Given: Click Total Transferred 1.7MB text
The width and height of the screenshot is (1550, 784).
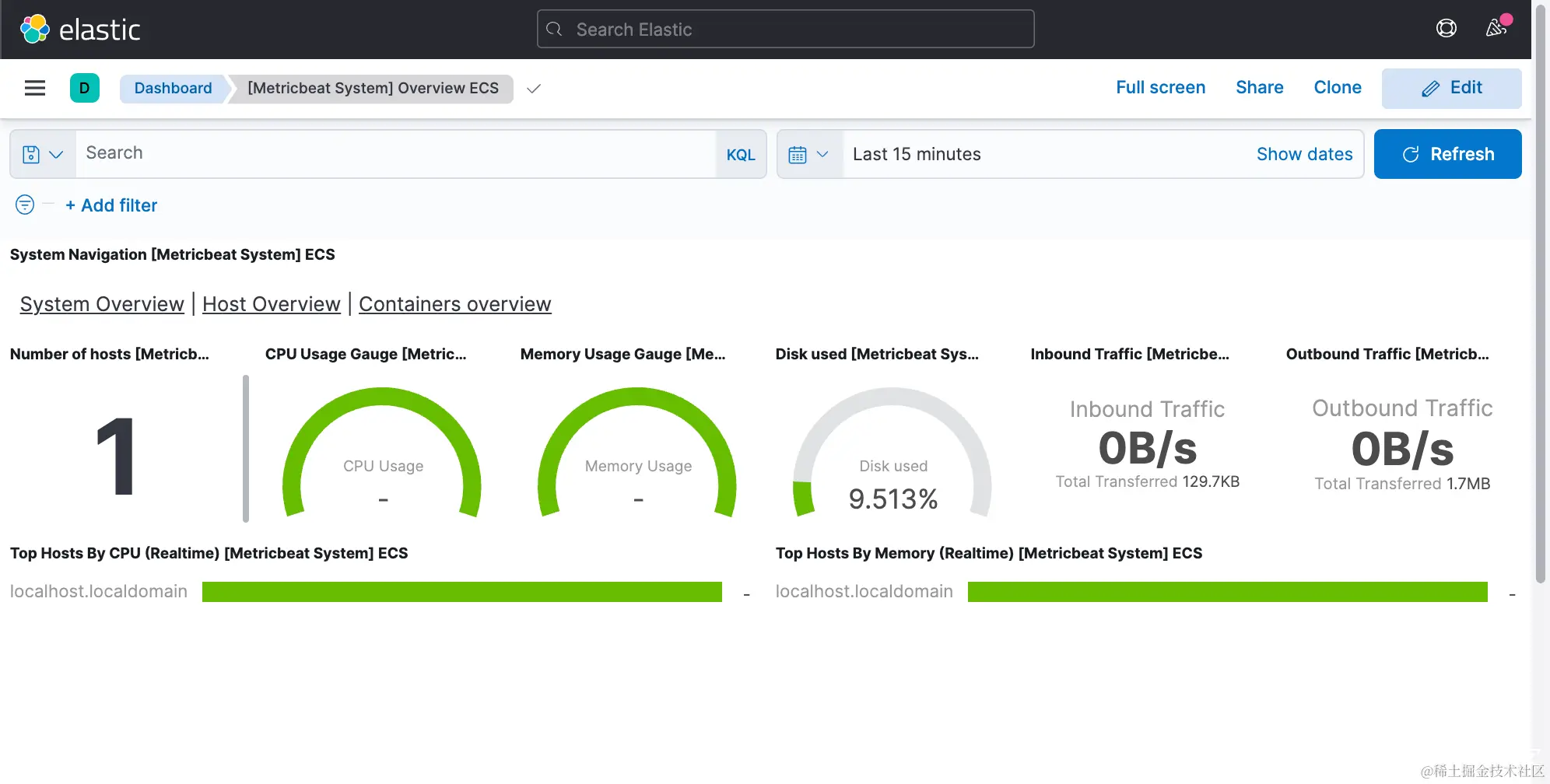Looking at the screenshot, I should (x=1402, y=484).
